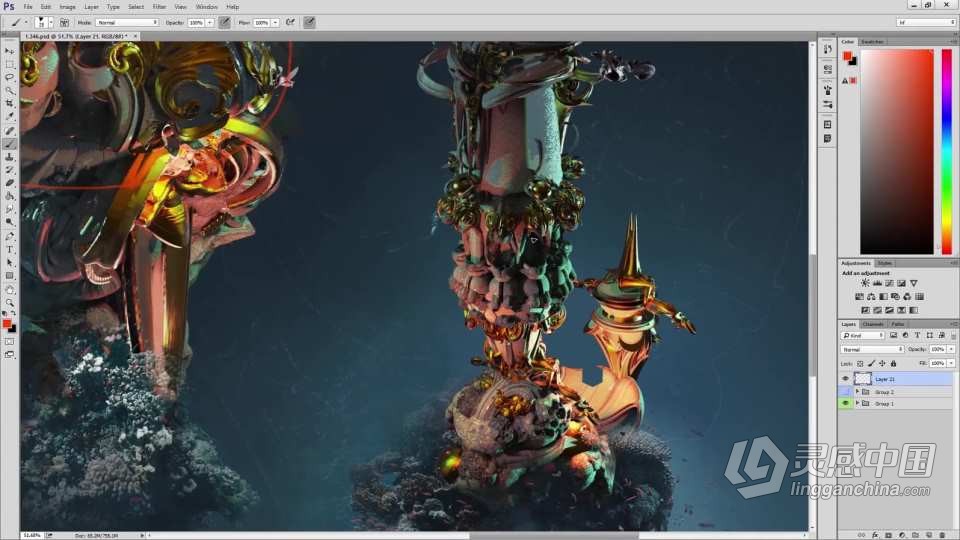Switch to the Styles tab
The image size is (960, 540).
tap(885, 263)
